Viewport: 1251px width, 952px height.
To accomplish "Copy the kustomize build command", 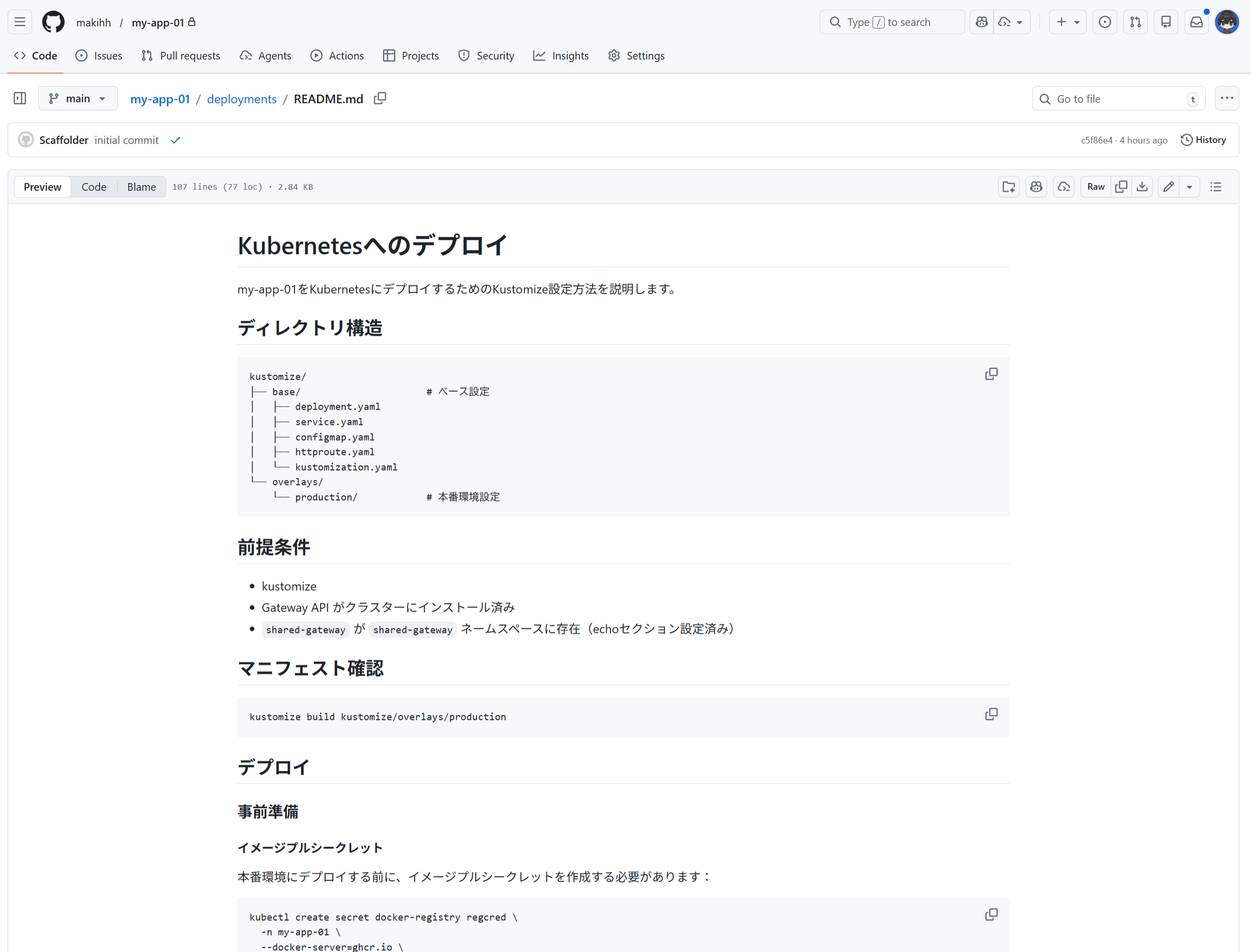I will pyautogui.click(x=991, y=714).
